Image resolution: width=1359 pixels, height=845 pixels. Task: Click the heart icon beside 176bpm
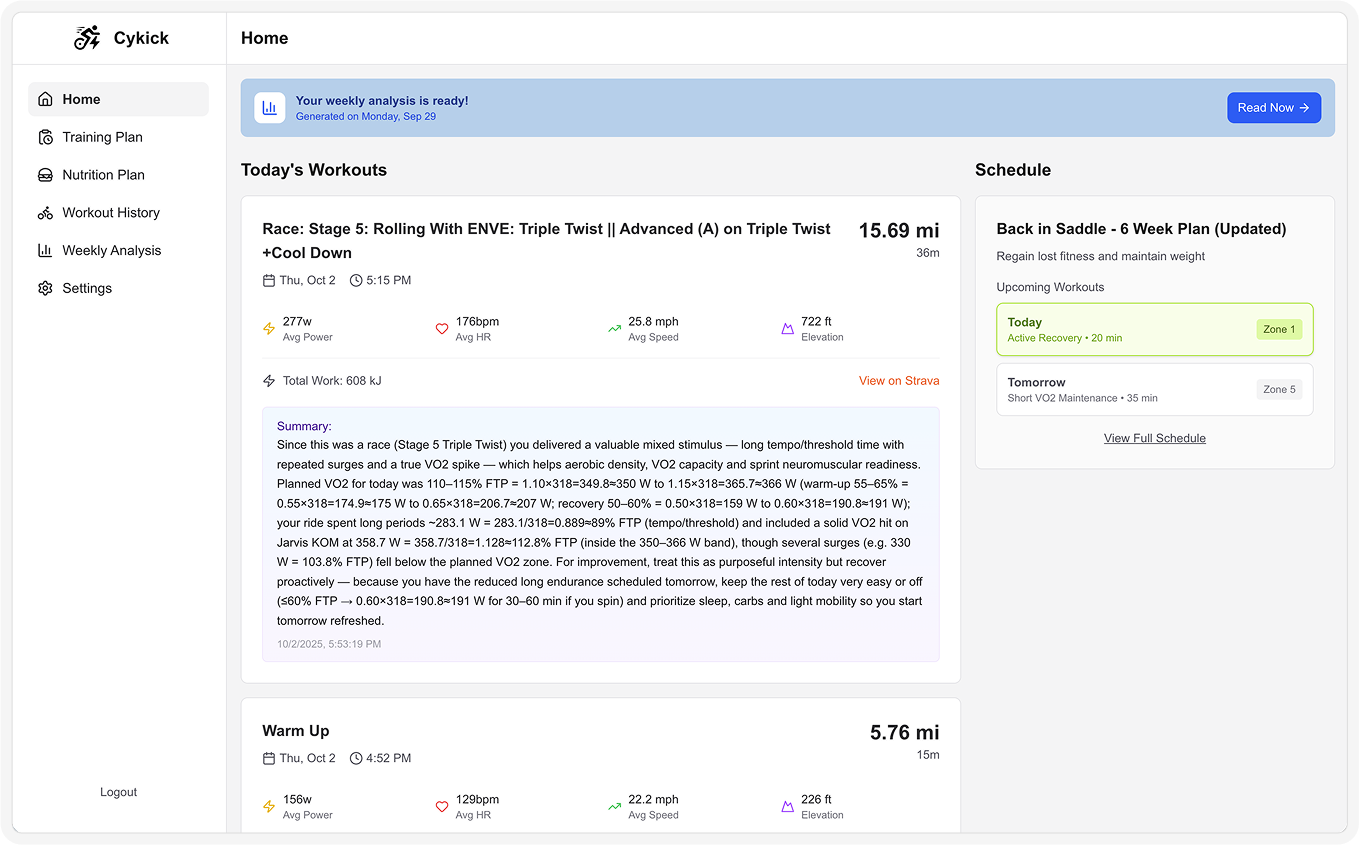point(441,329)
